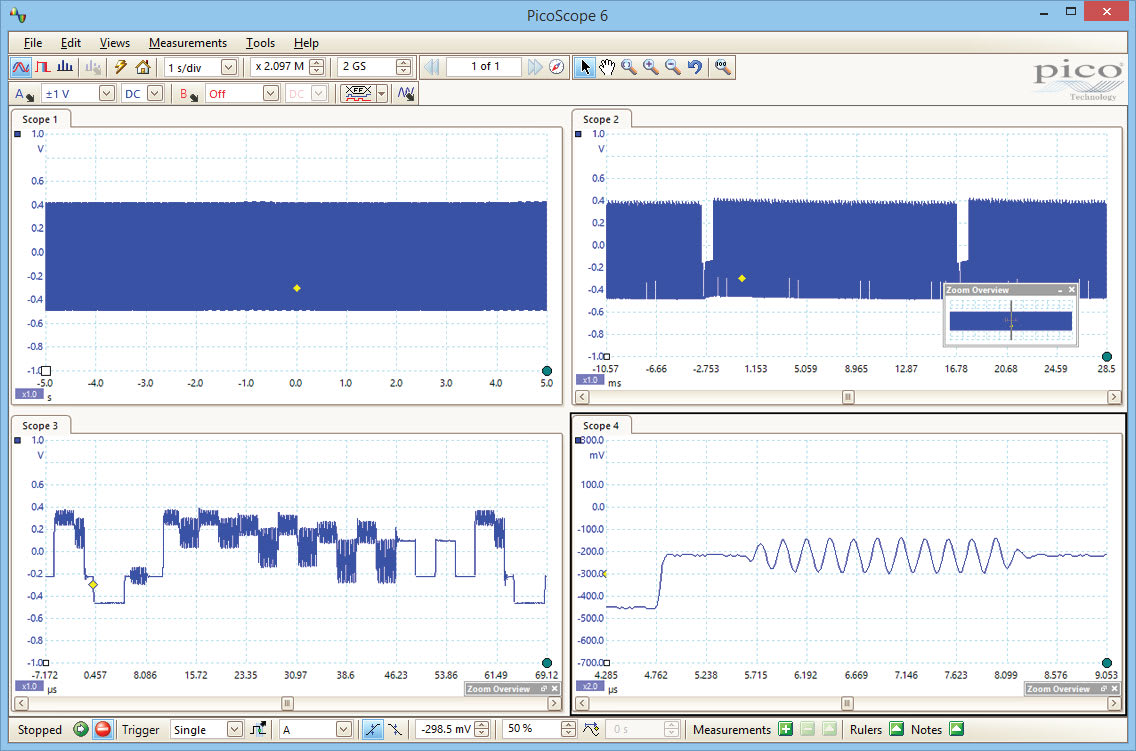Screen dimensions: 1136x751
Task: Zoom to full view 100% icon
Action: (722, 67)
